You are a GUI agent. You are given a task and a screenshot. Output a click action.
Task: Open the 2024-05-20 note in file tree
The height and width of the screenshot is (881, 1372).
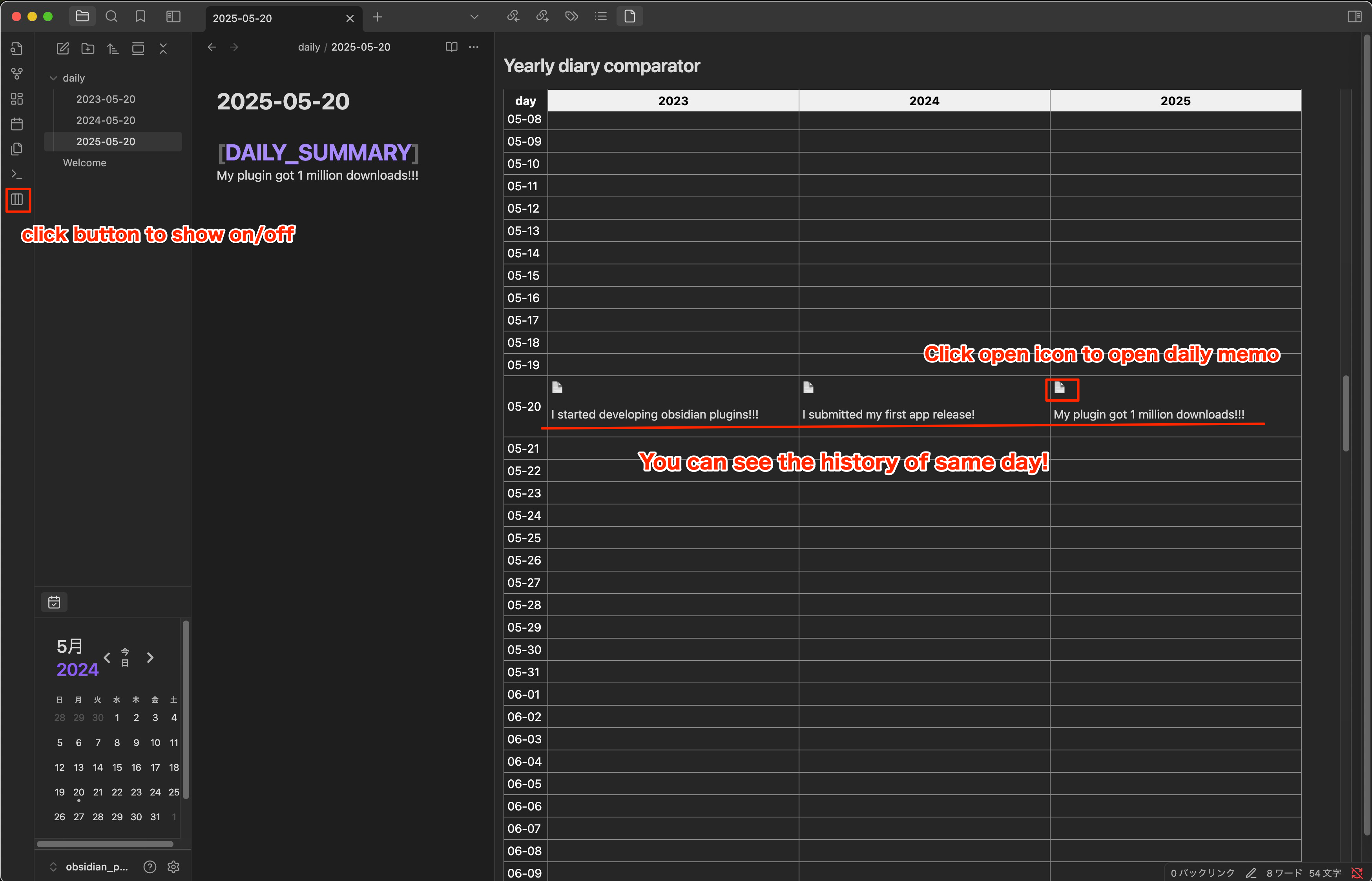(x=106, y=120)
